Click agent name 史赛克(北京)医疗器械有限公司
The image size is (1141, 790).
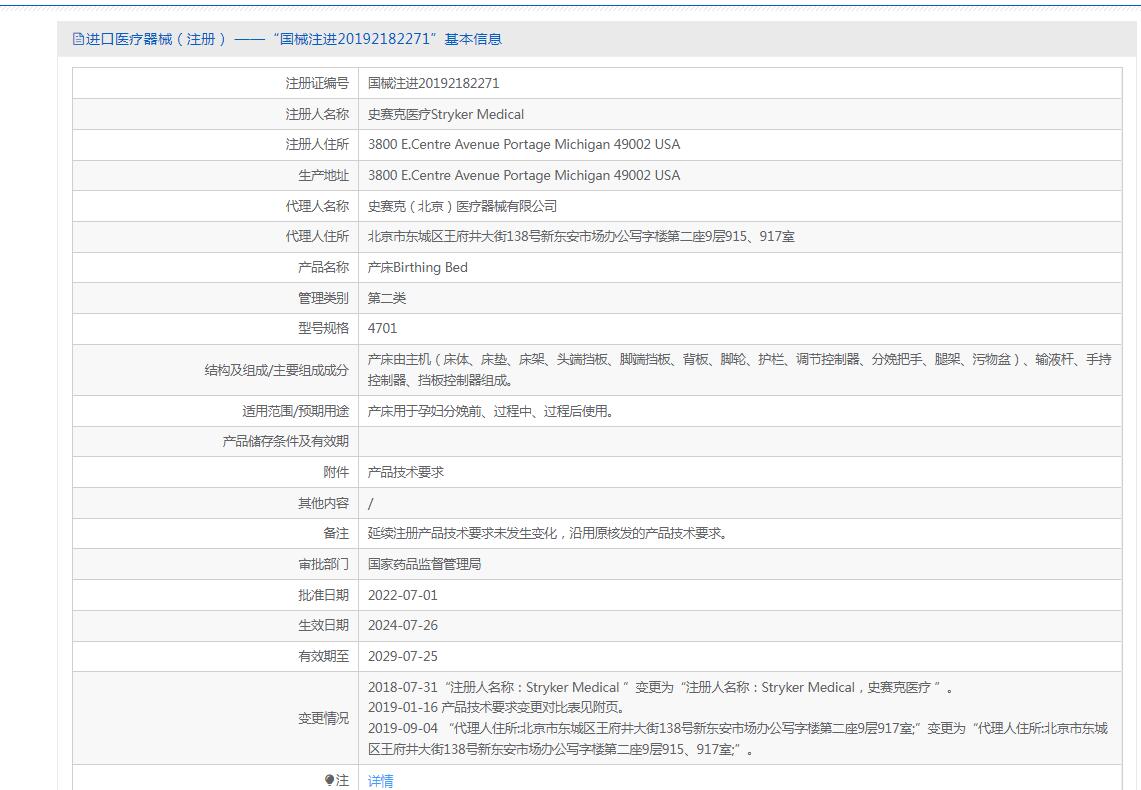click(x=462, y=206)
